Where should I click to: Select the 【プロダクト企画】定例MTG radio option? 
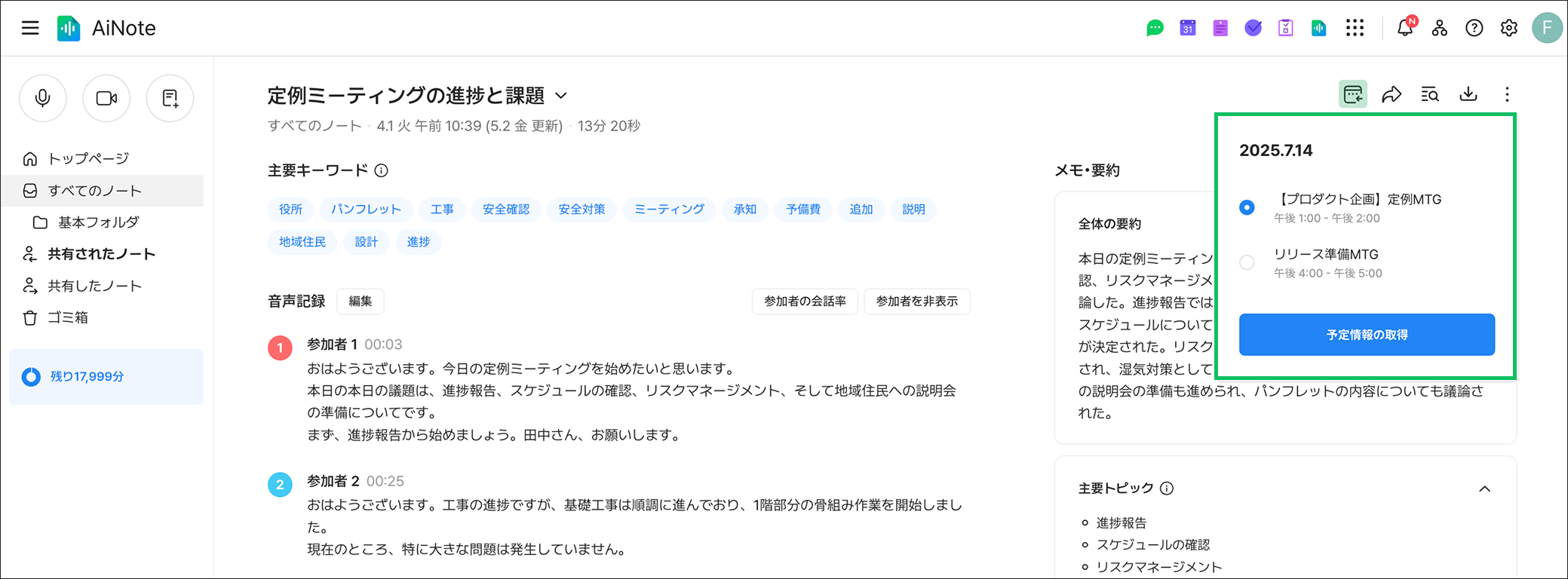click(1247, 207)
